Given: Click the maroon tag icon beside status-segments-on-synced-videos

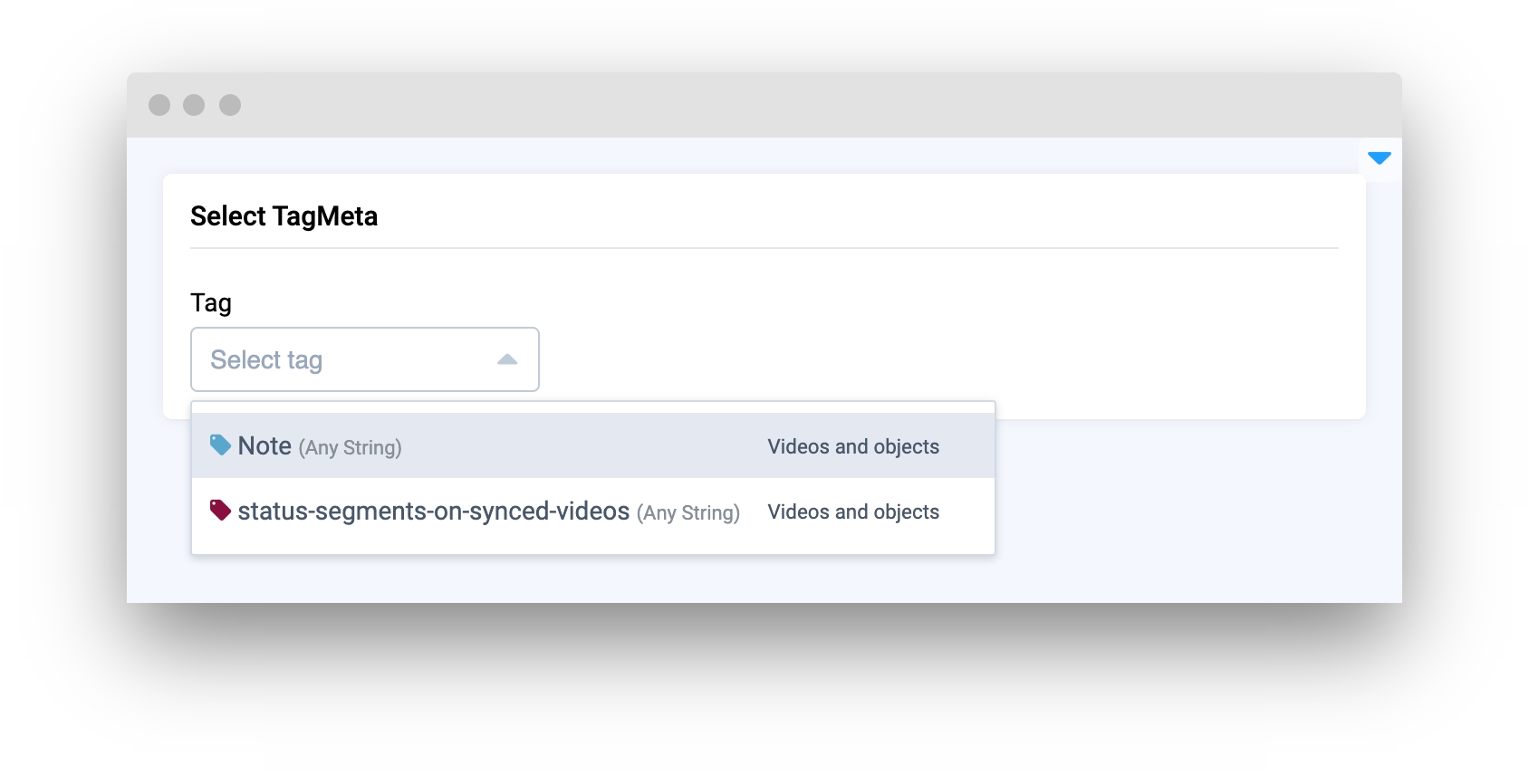Looking at the screenshot, I should point(220,510).
